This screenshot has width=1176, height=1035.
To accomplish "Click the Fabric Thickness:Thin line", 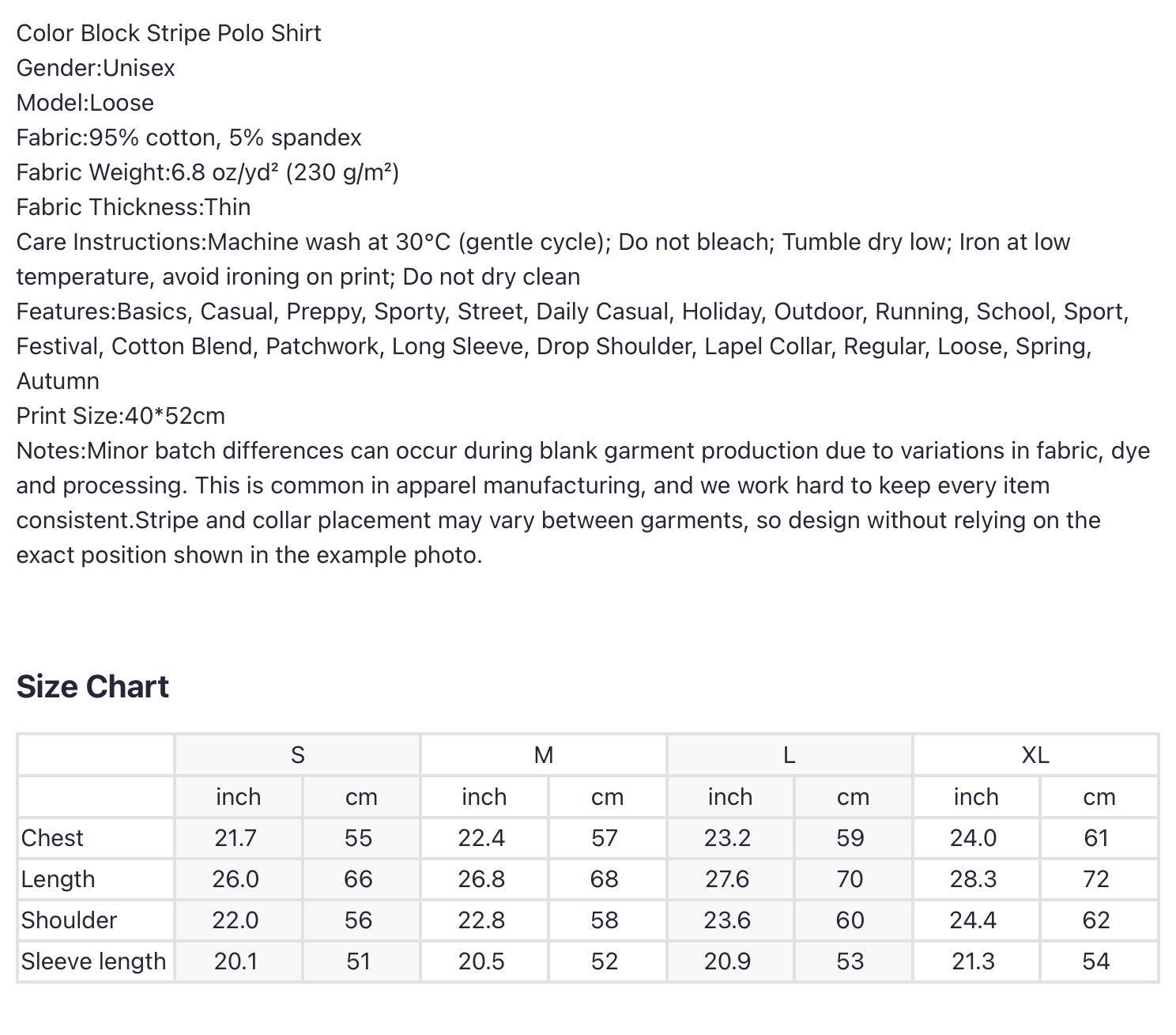I will [134, 207].
